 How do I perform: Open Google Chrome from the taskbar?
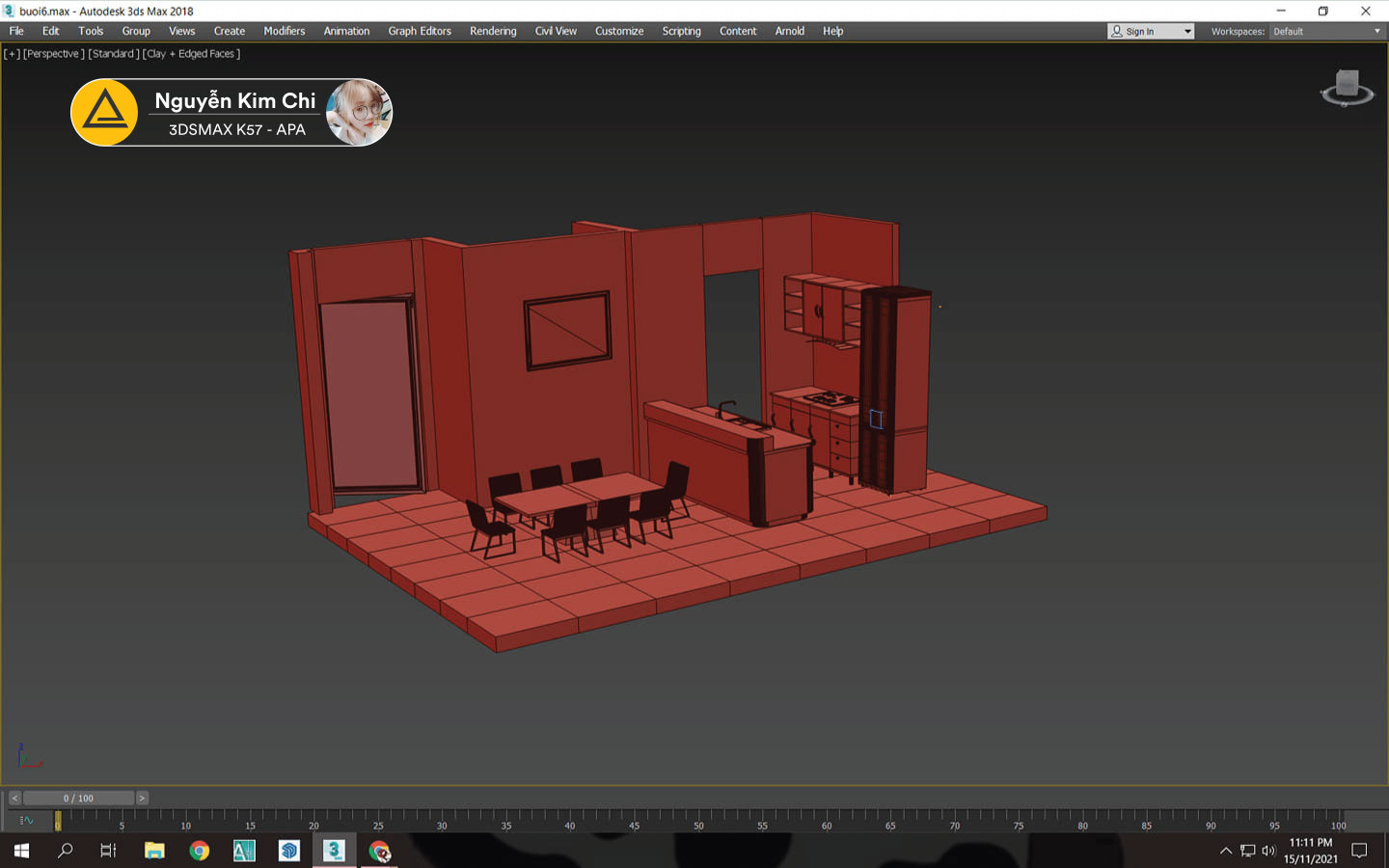click(200, 851)
